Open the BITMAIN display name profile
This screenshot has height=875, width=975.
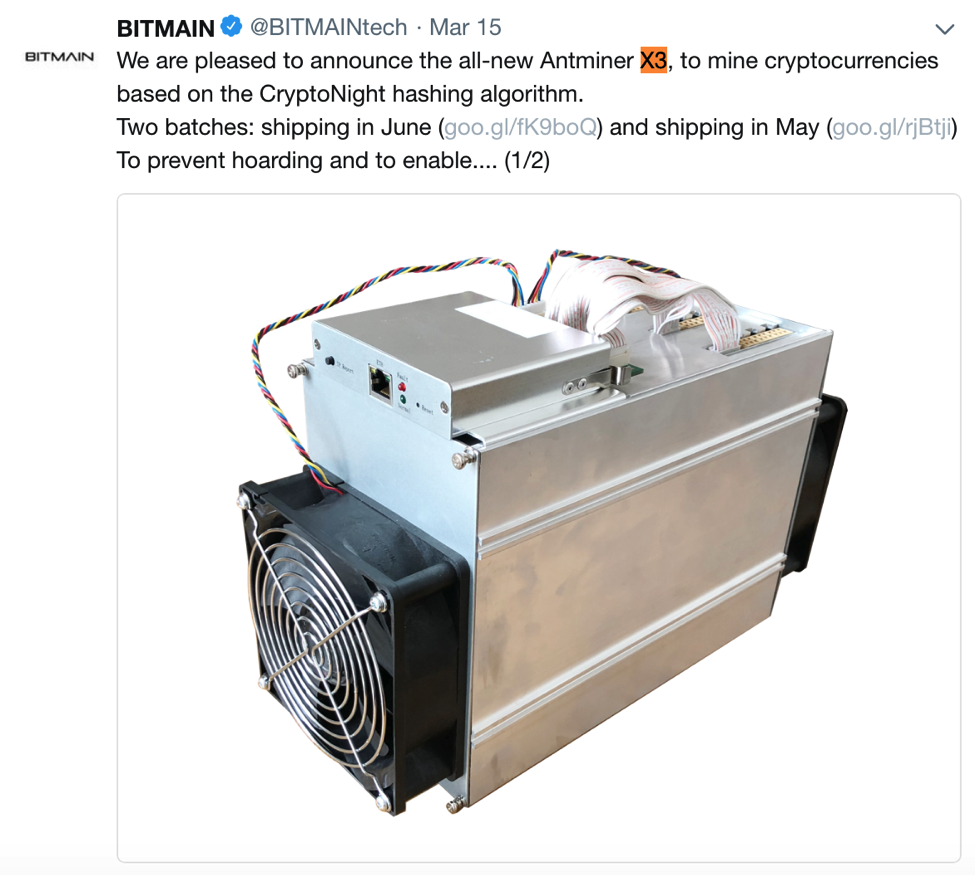pos(165,28)
